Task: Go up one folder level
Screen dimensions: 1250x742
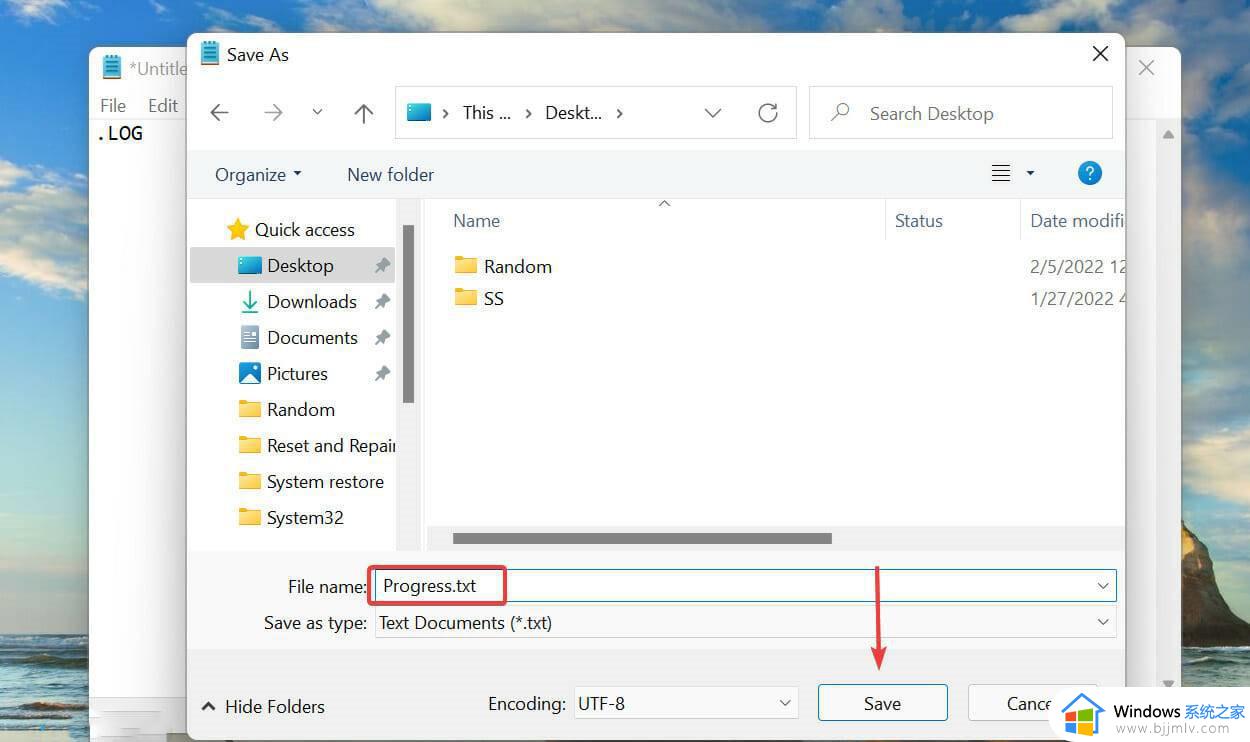Action: pos(363,113)
